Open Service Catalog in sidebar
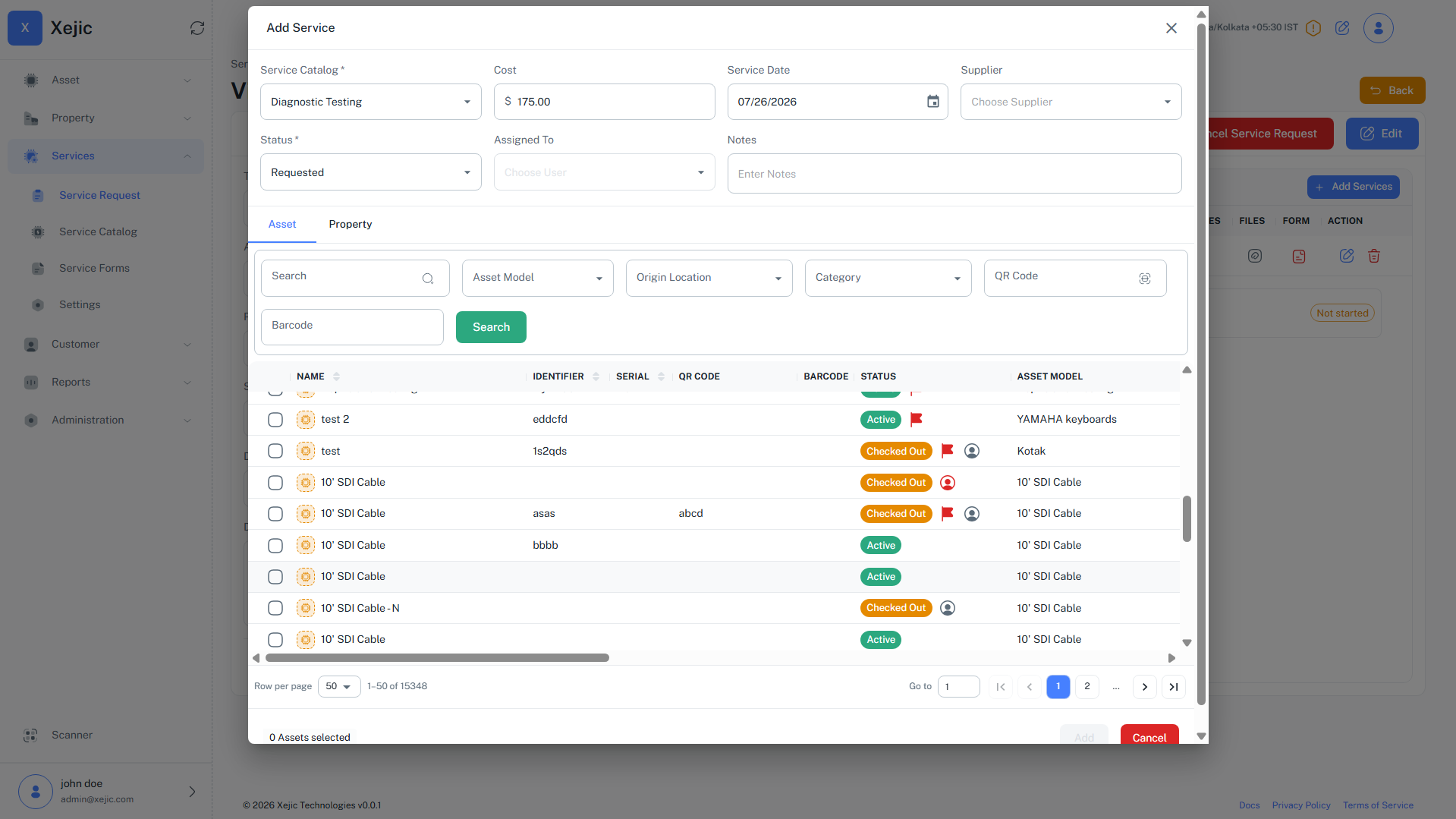The height and width of the screenshot is (819, 1456). pyautogui.click(x=98, y=232)
